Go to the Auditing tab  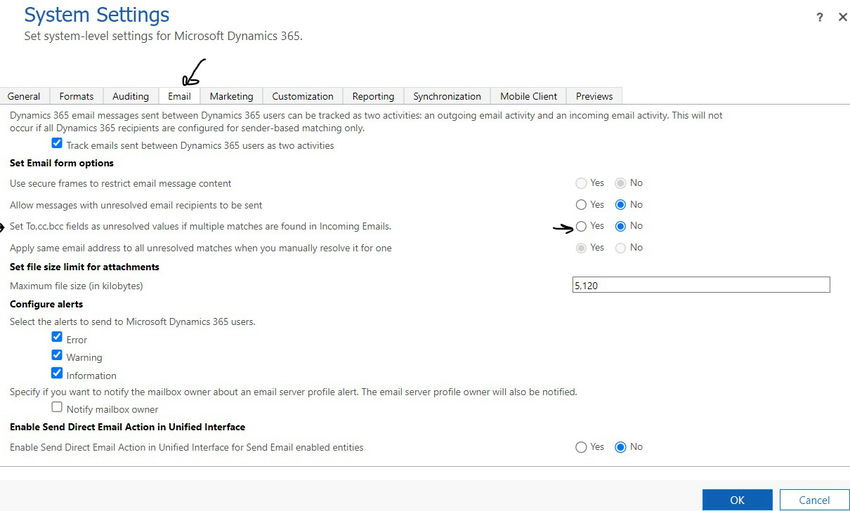(131, 96)
